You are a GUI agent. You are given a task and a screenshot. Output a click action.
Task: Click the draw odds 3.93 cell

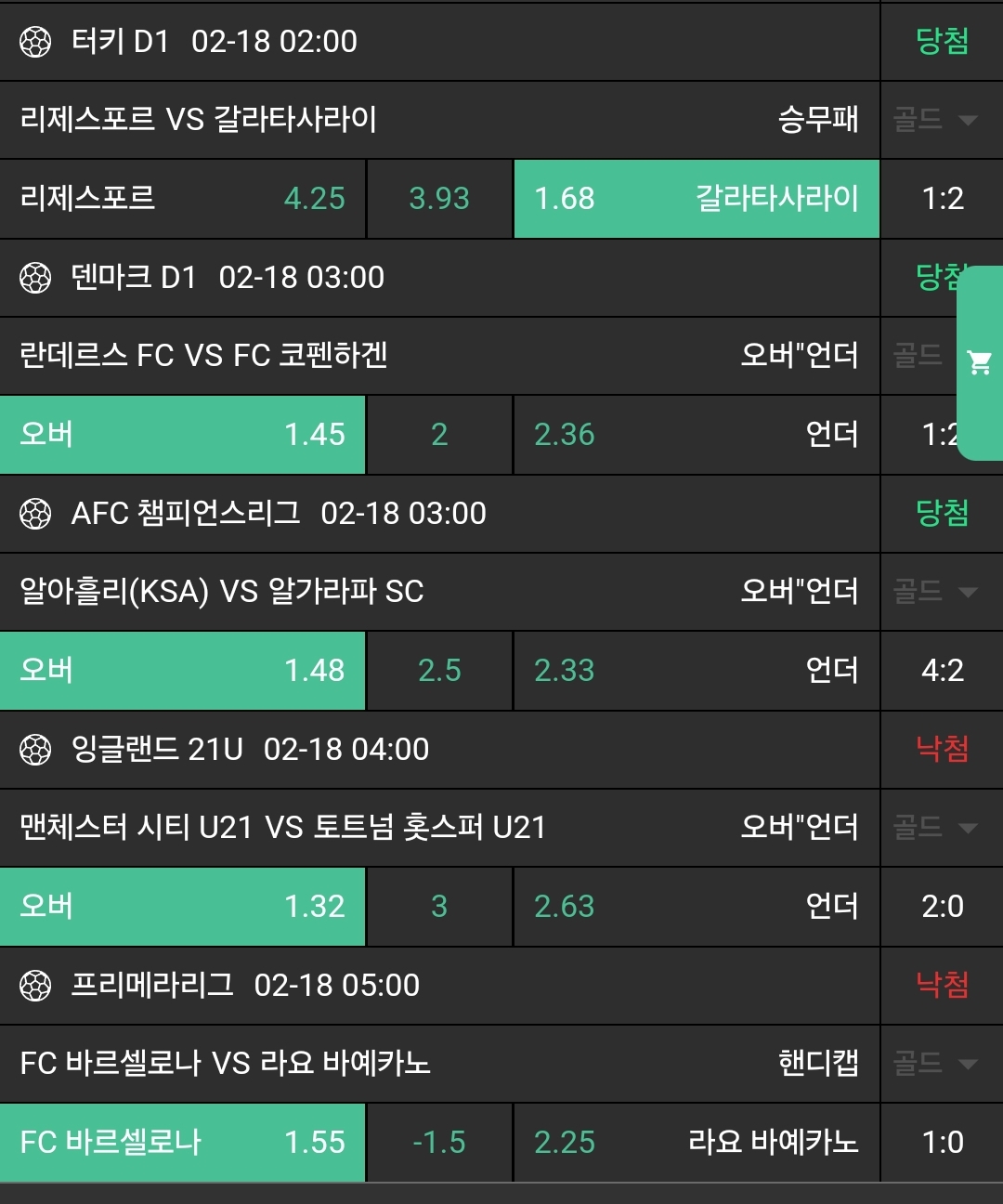click(439, 199)
